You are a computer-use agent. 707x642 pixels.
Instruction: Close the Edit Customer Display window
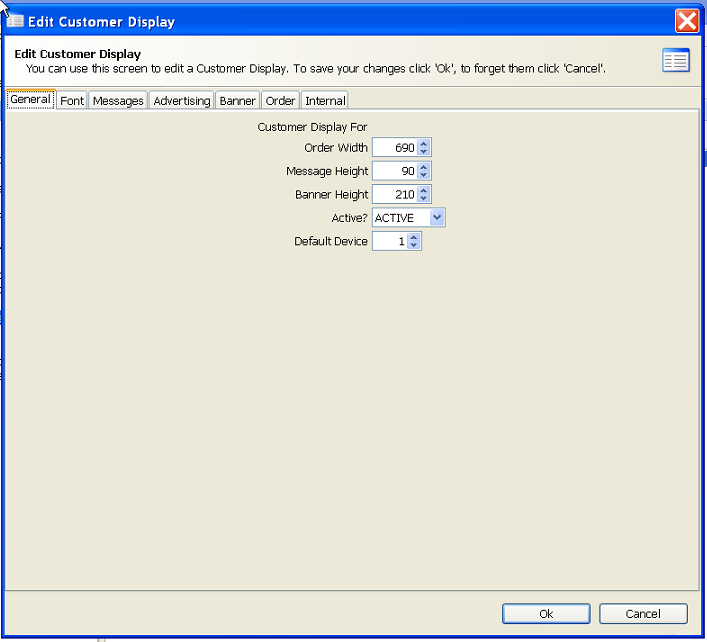(x=687, y=21)
